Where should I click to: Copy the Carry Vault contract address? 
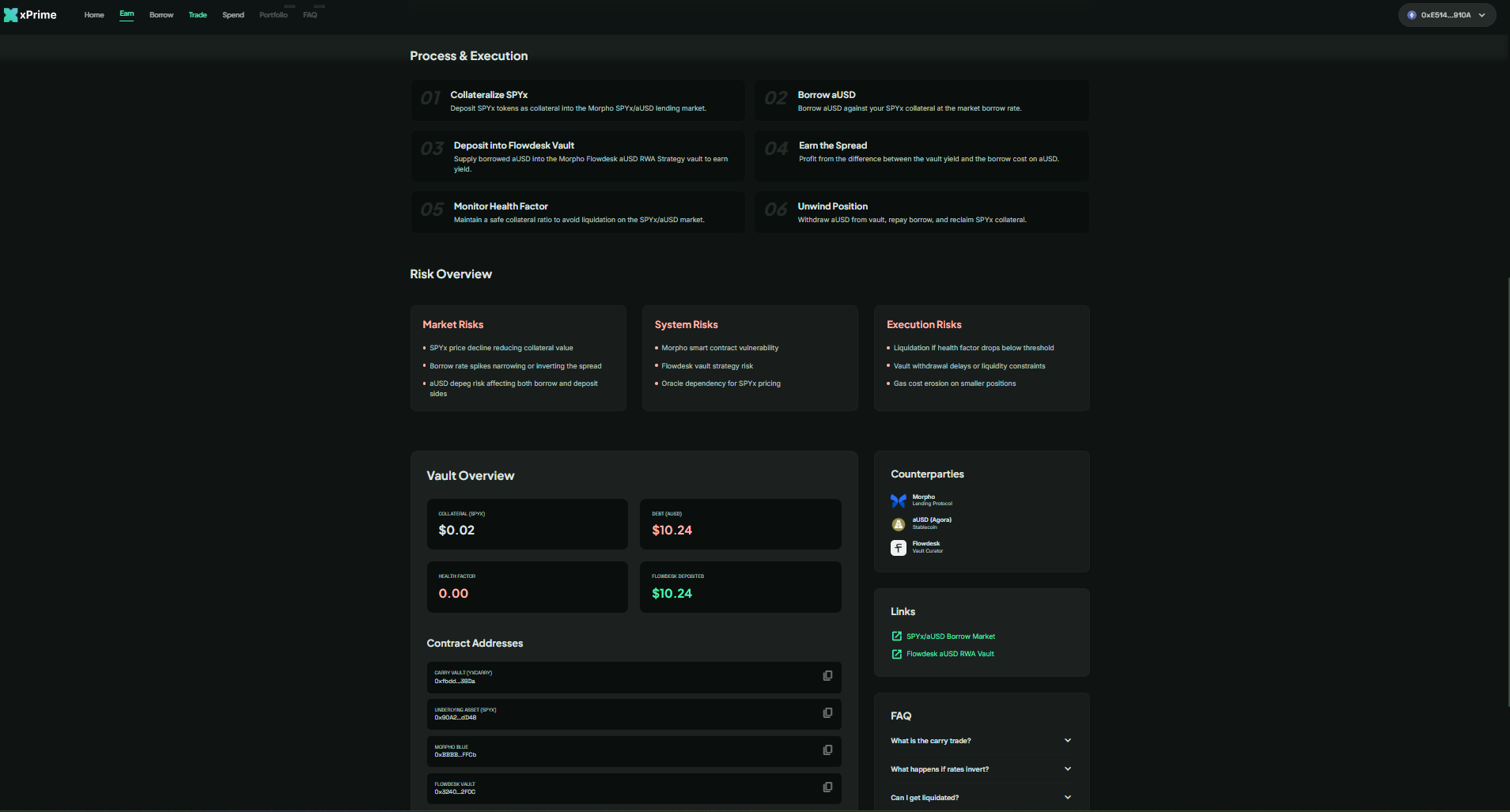827,676
